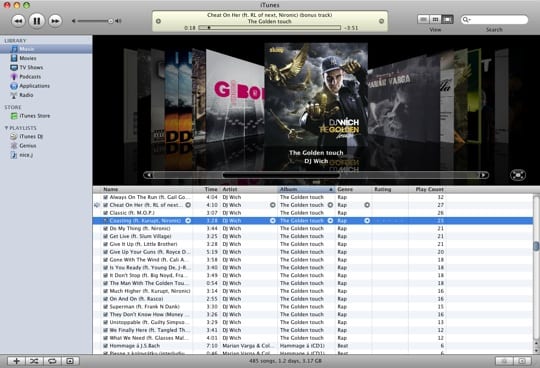Open the Genius playlist
Image resolution: width=540 pixels, height=368 pixels.
(28, 146)
